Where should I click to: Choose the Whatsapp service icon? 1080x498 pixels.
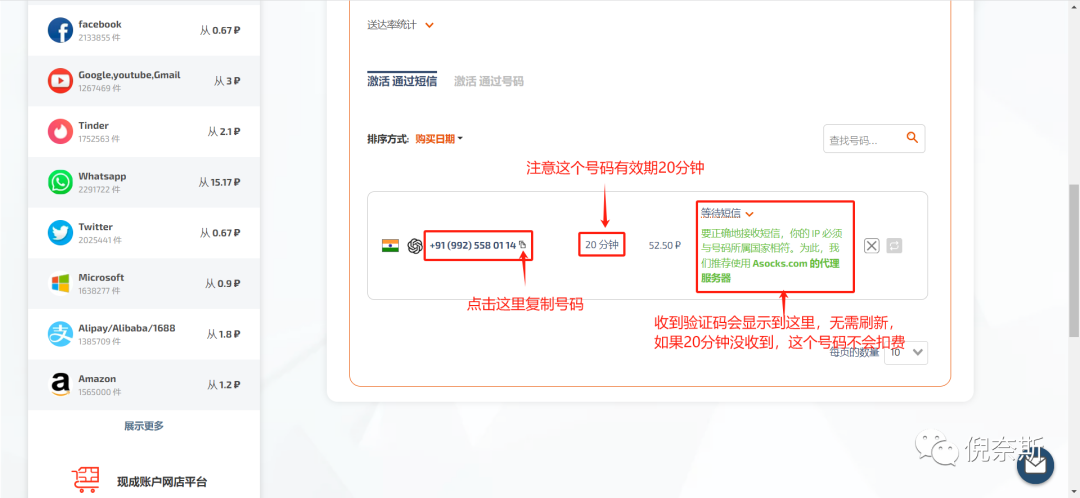(x=61, y=182)
